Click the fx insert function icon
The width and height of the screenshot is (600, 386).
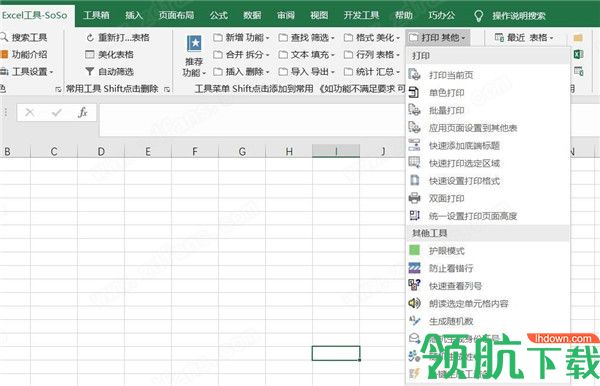coord(83,112)
